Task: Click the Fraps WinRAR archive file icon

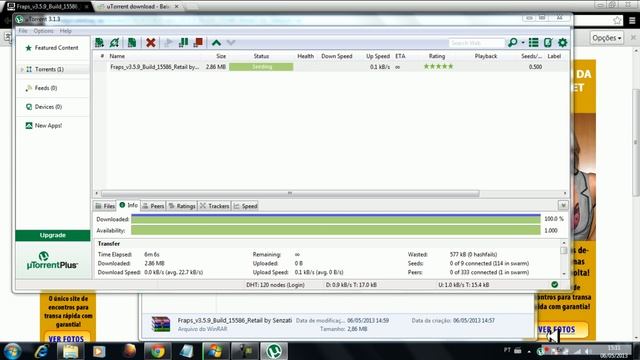Action: click(x=160, y=324)
